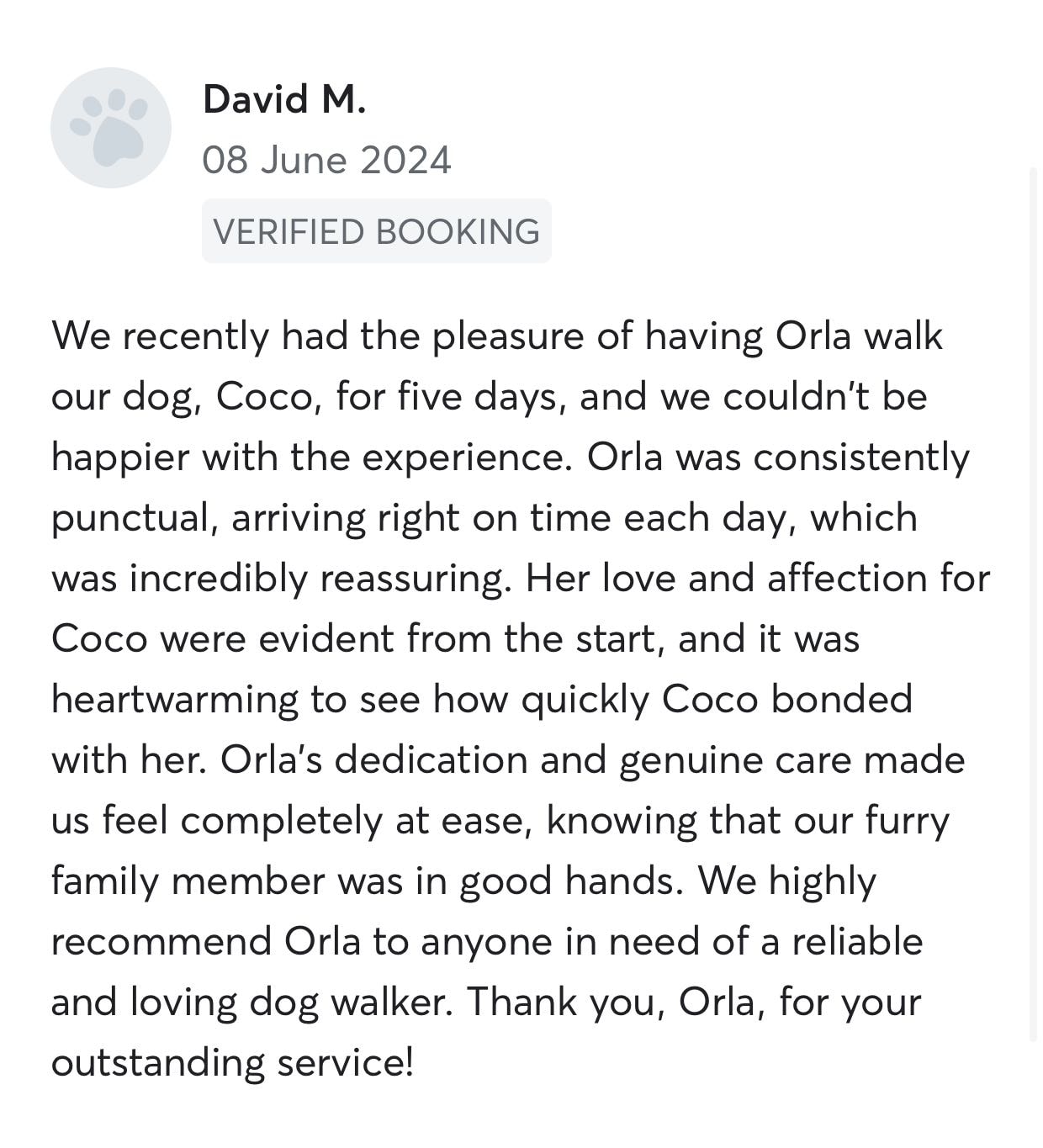Click the word "recommend" in the review

[x=161, y=942]
